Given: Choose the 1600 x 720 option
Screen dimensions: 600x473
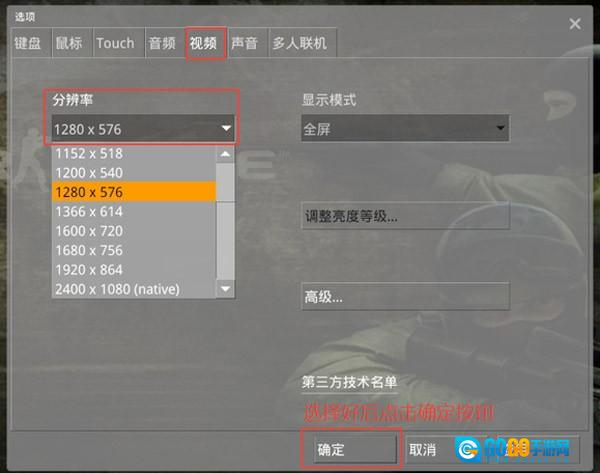Looking at the screenshot, I should tap(134, 231).
